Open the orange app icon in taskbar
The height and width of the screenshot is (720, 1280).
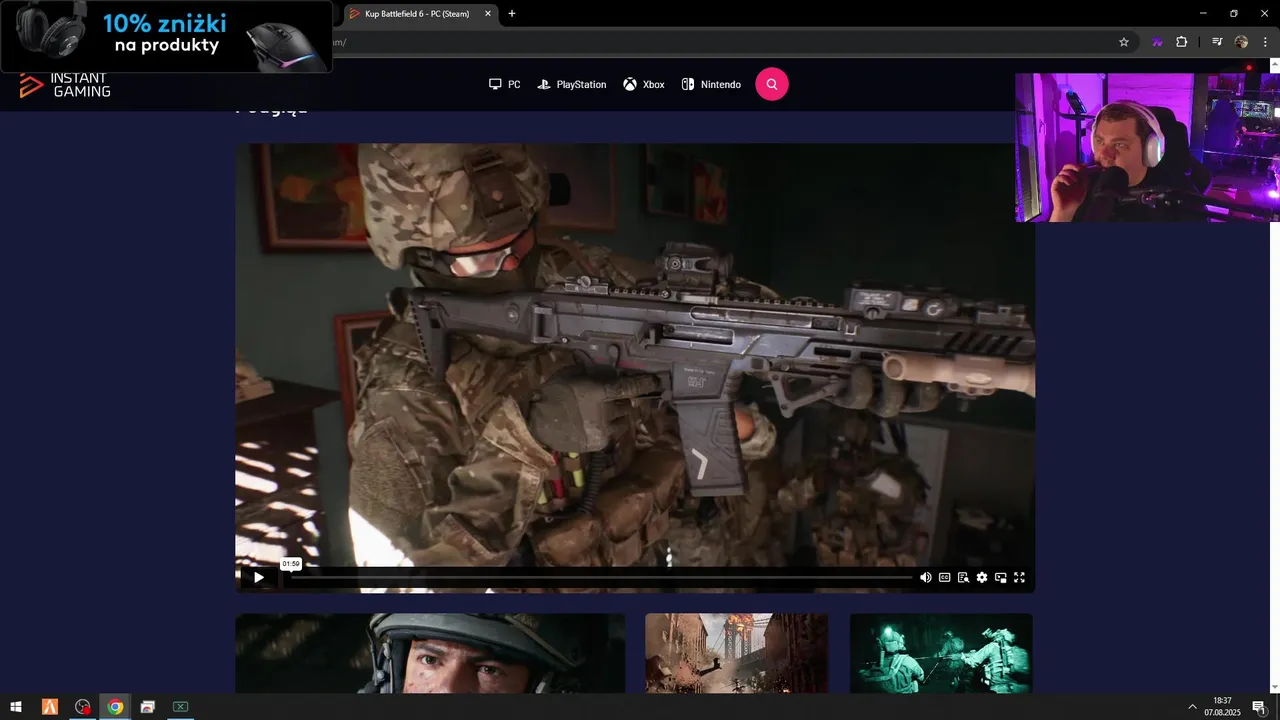coord(50,707)
